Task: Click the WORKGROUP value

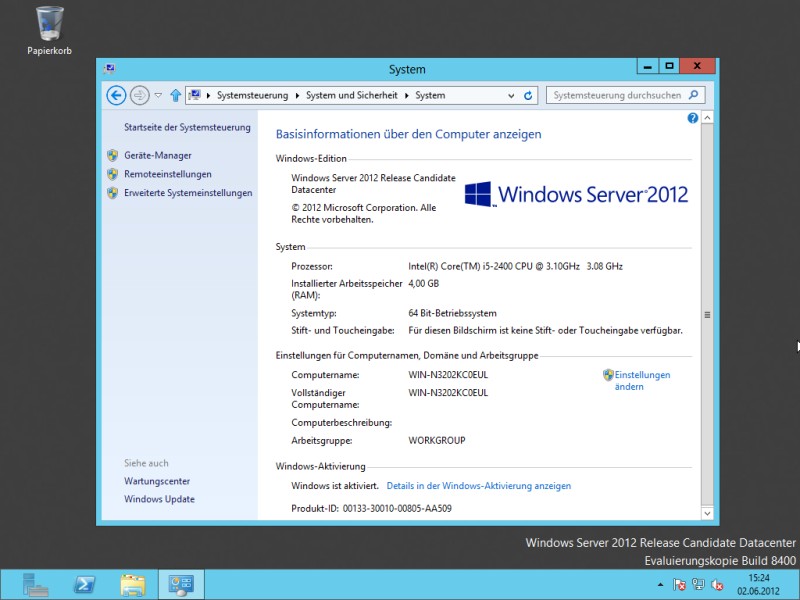Action: tap(437, 440)
